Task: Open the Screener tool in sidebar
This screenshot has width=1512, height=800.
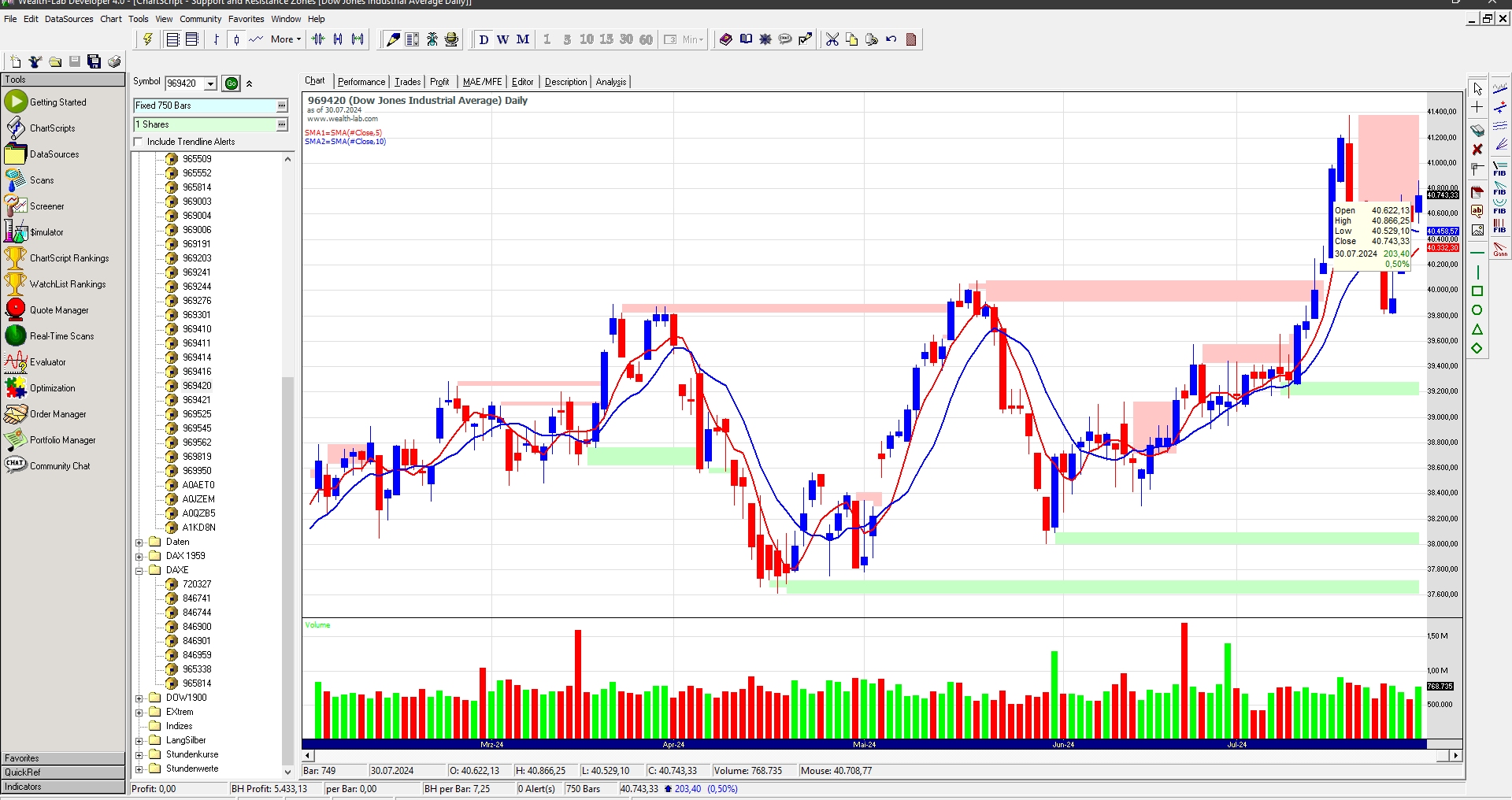Action: 46,206
